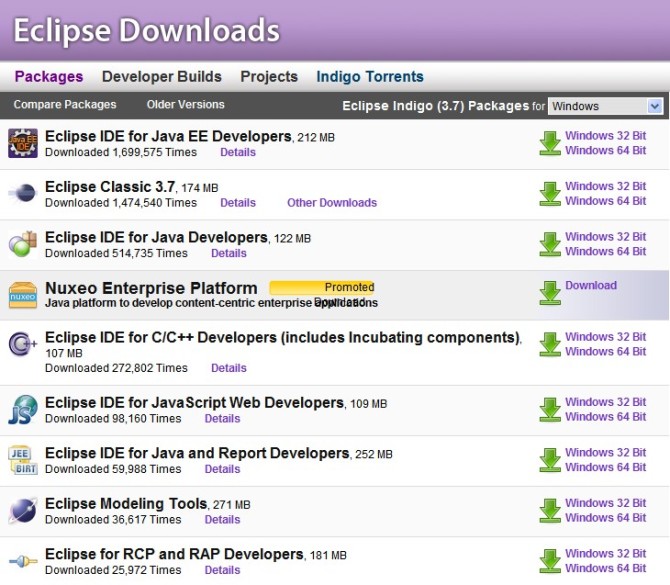
Task: Click green download arrow for RCP and RAP Developers
Action: [x=550, y=561]
